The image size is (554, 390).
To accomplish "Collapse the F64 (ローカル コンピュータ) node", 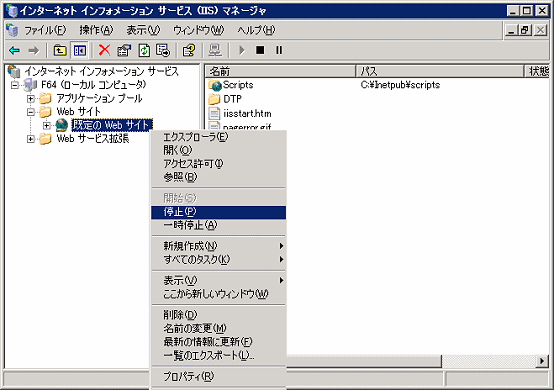I will (x=14, y=85).
